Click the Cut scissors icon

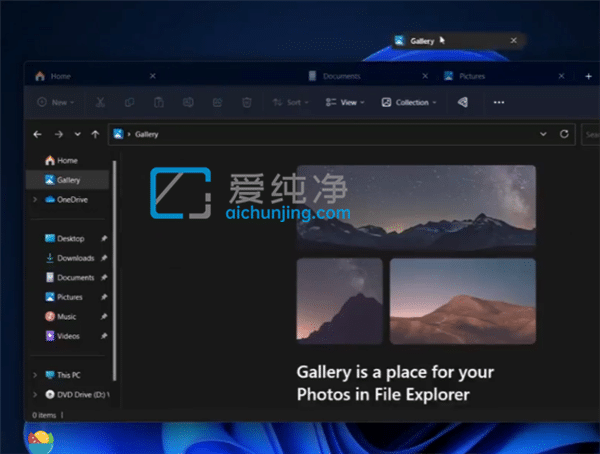coord(101,102)
